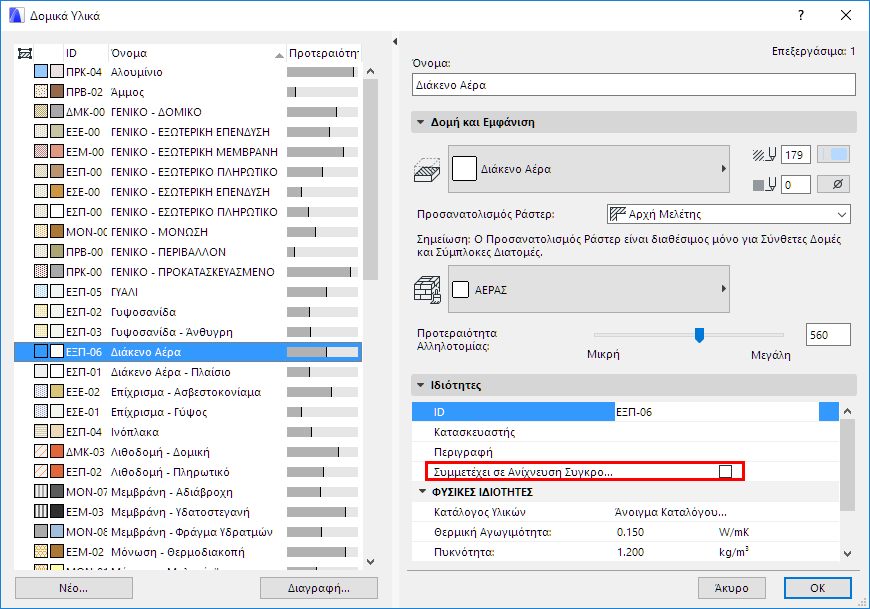Click the cut fill icon beside the Διάκενο Αέρα selector
Screen dimensions: 870x609
point(428,168)
